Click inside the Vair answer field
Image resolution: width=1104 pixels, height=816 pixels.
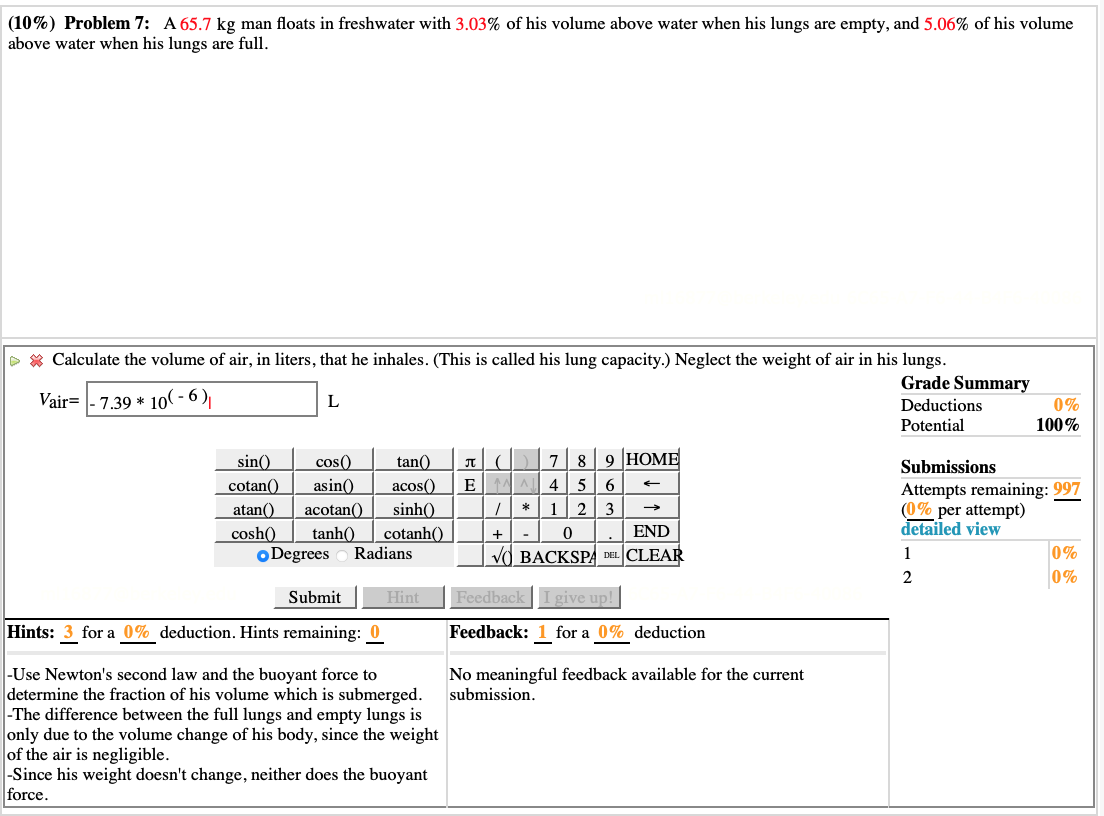(x=200, y=398)
